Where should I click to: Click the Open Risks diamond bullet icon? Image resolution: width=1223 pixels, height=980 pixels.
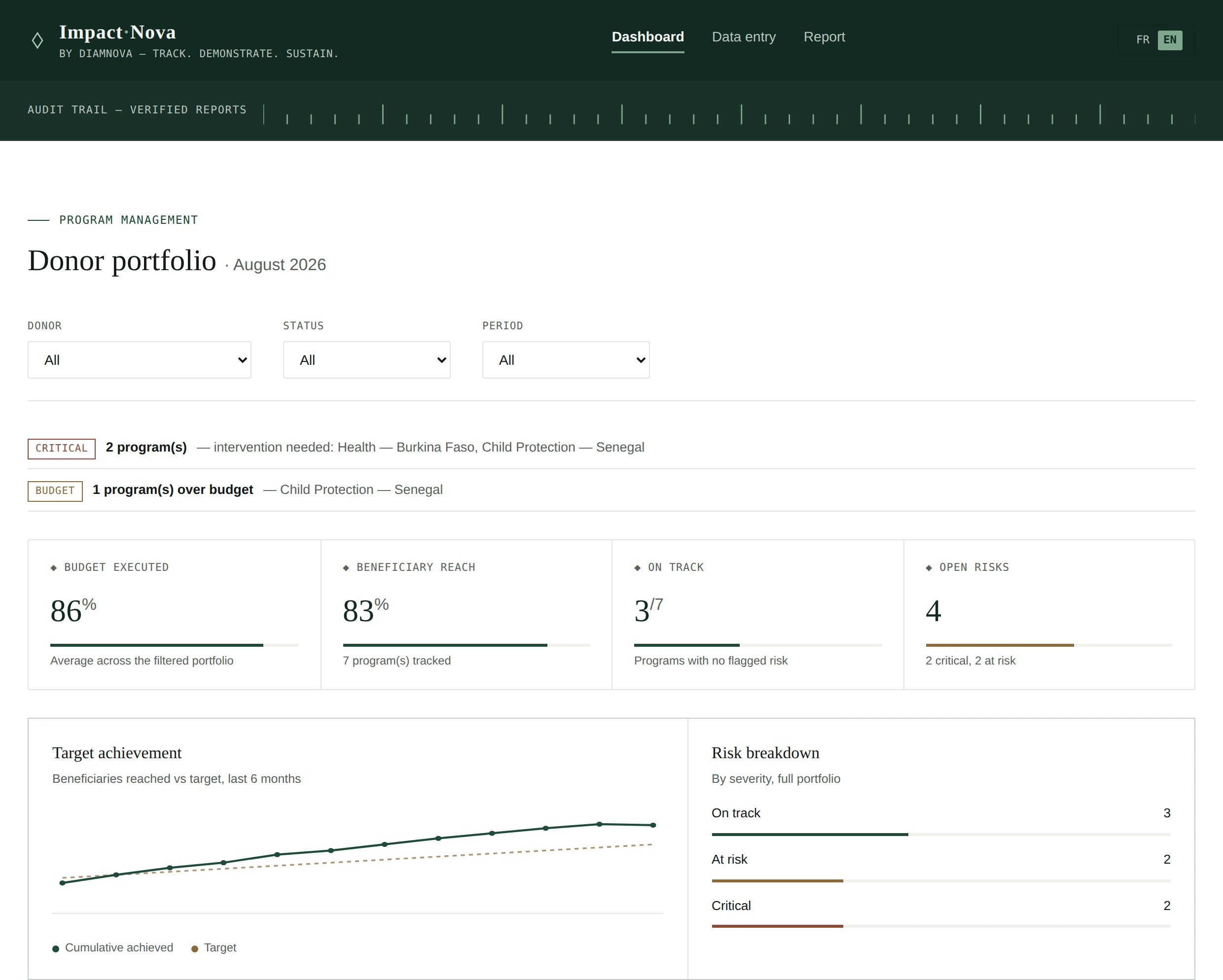pyautogui.click(x=929, y=568)
